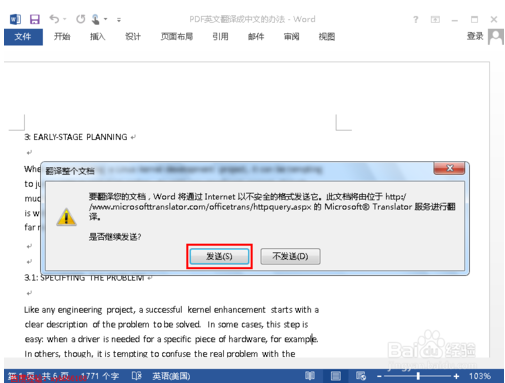
Task: Open proofing errors book icon
Action: point(137,376)
